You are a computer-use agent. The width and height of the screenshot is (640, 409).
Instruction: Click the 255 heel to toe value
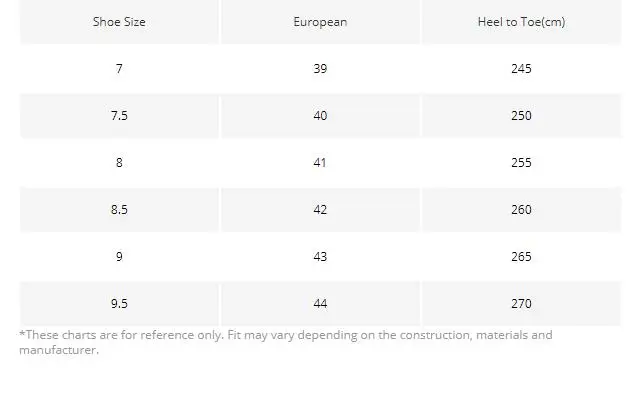tap(520, 163)
